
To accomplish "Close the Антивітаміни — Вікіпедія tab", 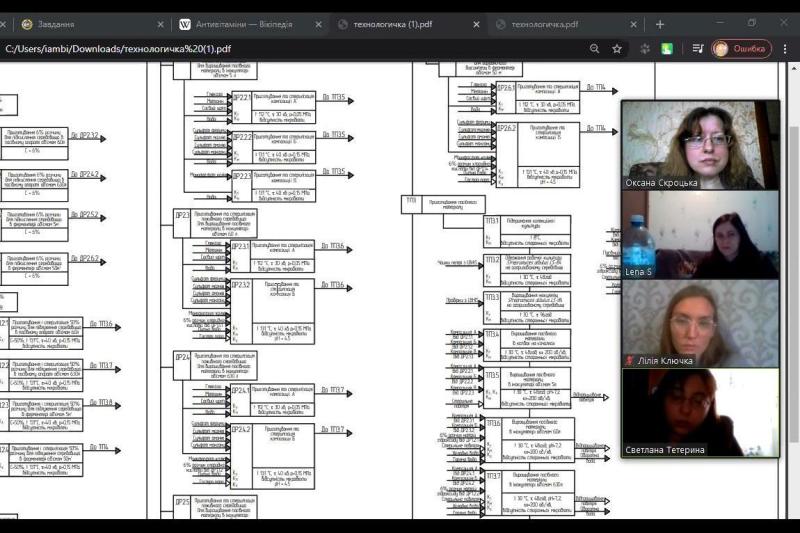I will pos(318,24).
